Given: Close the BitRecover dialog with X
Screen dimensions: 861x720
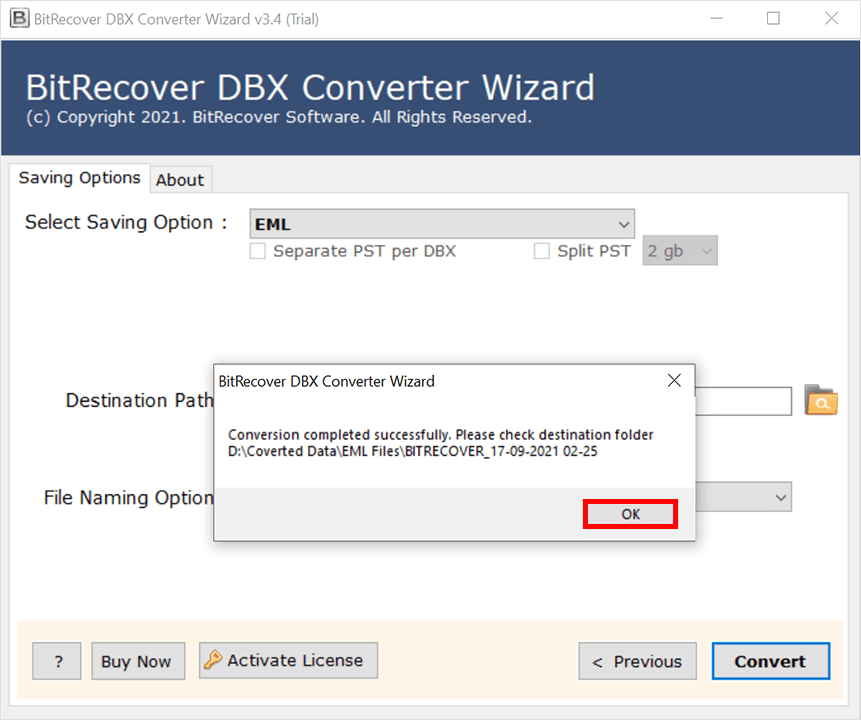Looking at the screenshot, I should (674, 380).
